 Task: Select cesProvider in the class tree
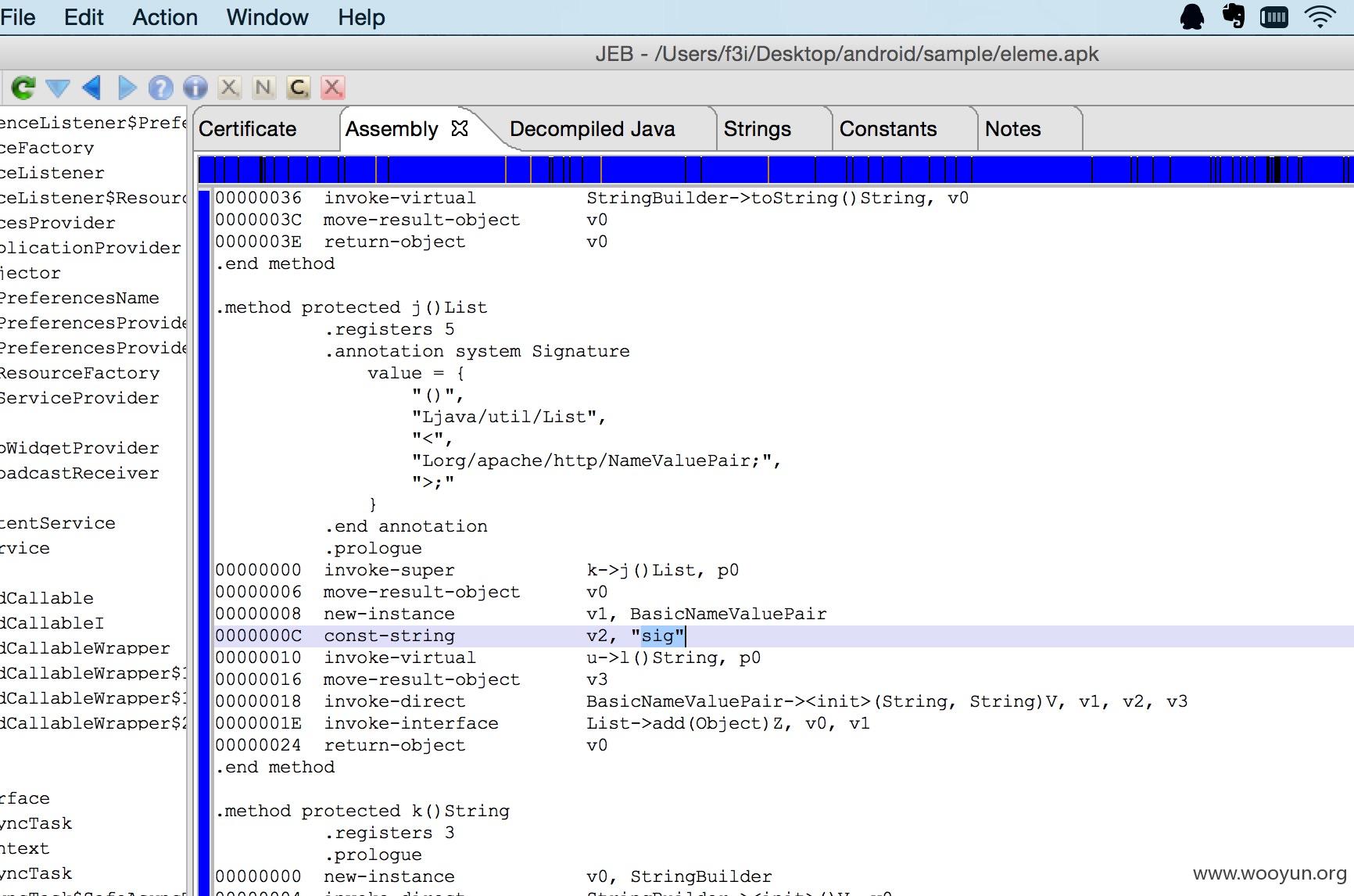[x=58, y=223]
